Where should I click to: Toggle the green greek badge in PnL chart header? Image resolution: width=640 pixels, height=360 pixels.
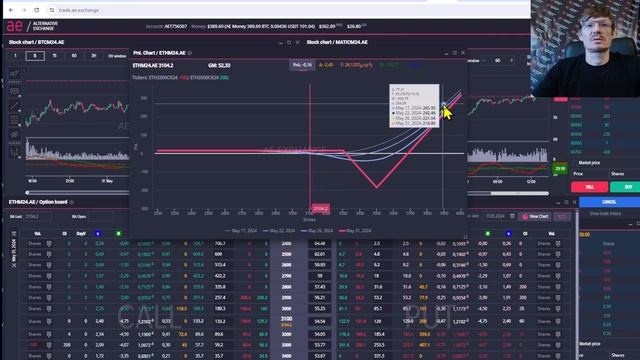pos(389,65)
